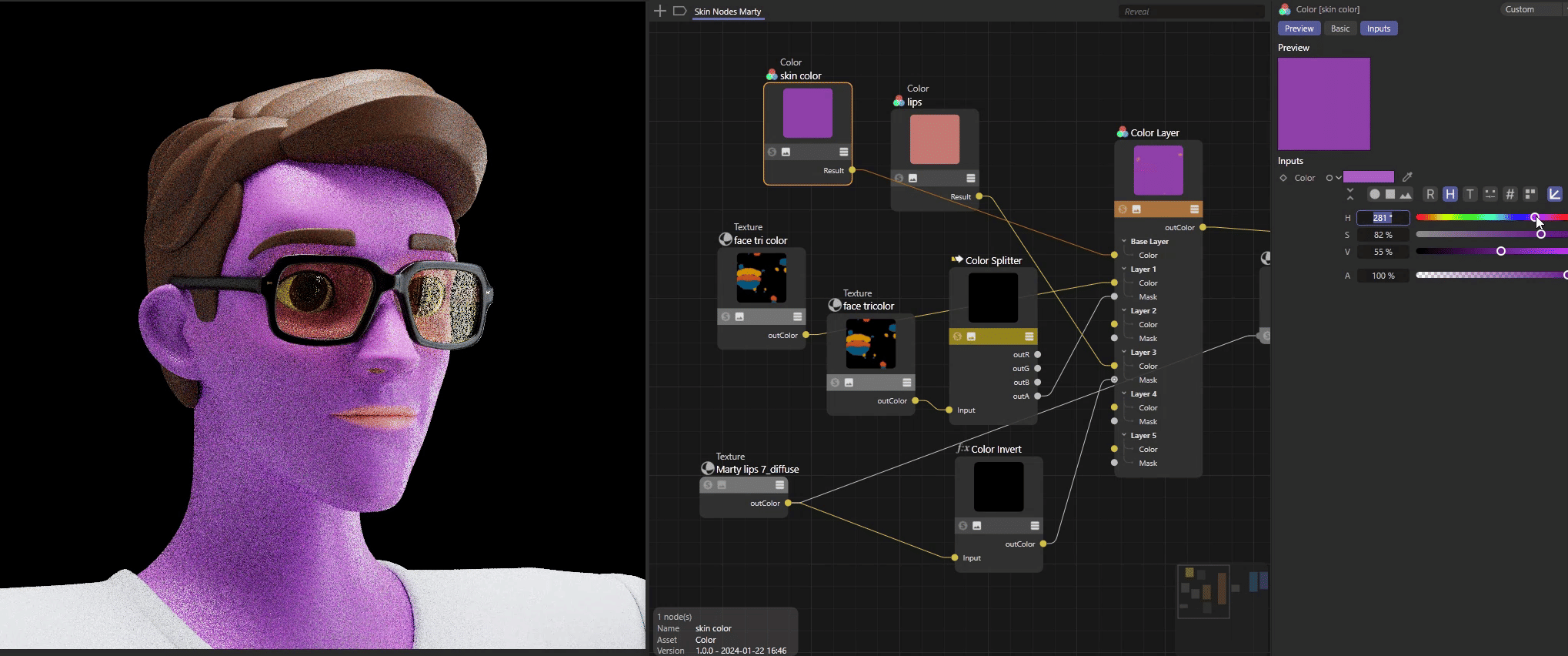The image size is (1568, 656).
Task: Switch to the Basic tab
Action: coord(1340,28)
